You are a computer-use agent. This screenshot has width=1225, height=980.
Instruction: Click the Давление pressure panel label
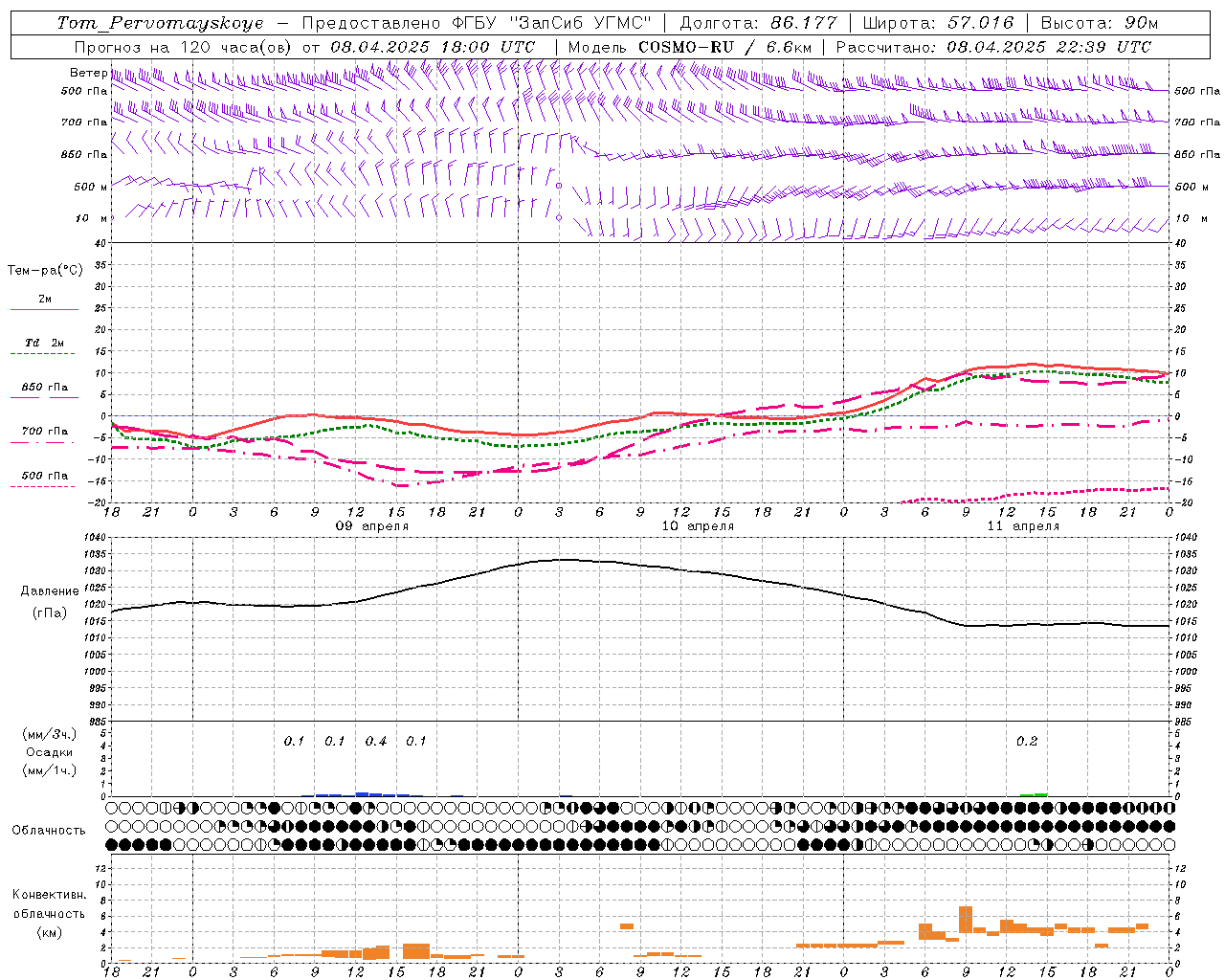(50, 591)
